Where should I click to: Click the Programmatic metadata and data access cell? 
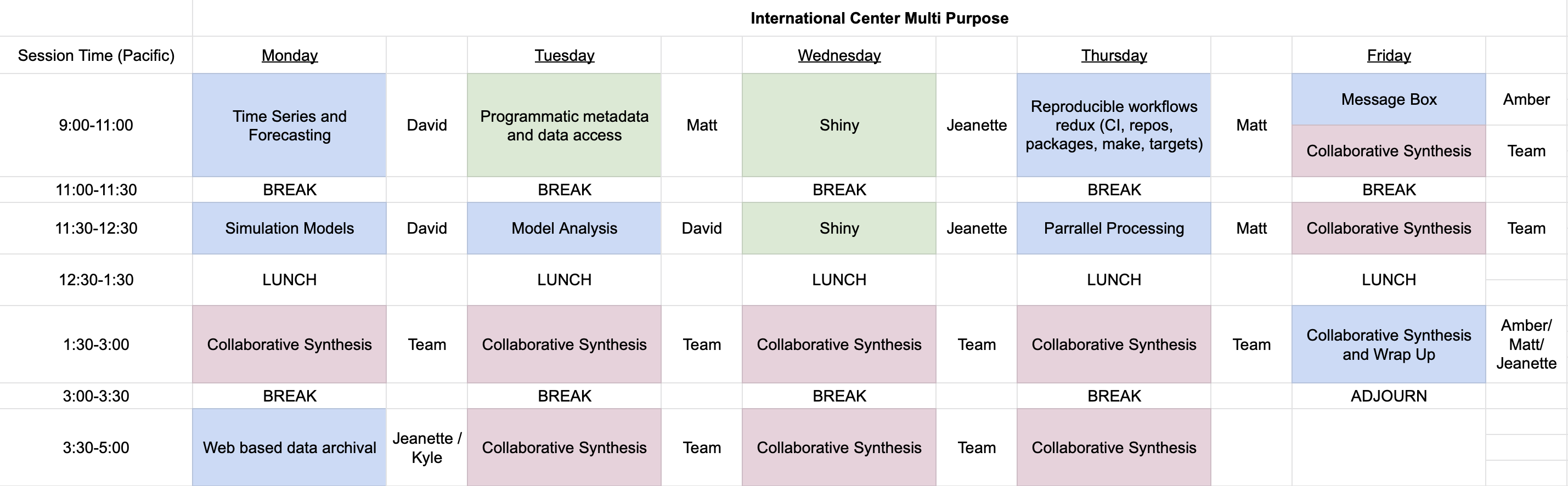(x=564, y=125)
